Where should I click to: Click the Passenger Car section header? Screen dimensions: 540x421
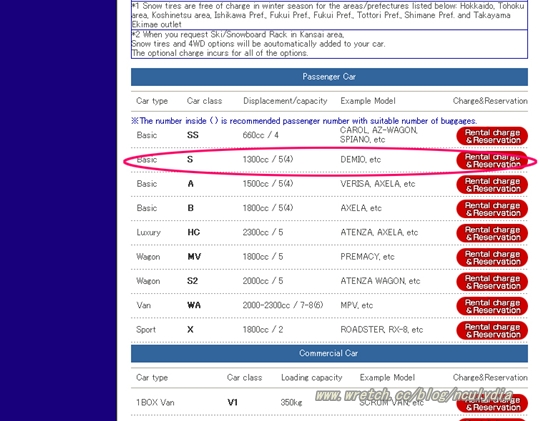click(x=329, y=77)
